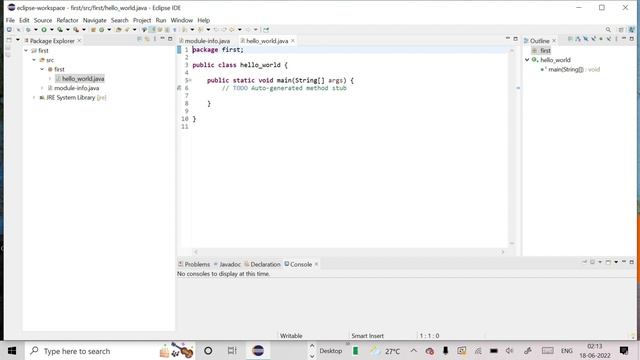This screenshot has height=360, width=640.
Task: Open the External Tools dropdown arrow
Action: click(84, 29)
